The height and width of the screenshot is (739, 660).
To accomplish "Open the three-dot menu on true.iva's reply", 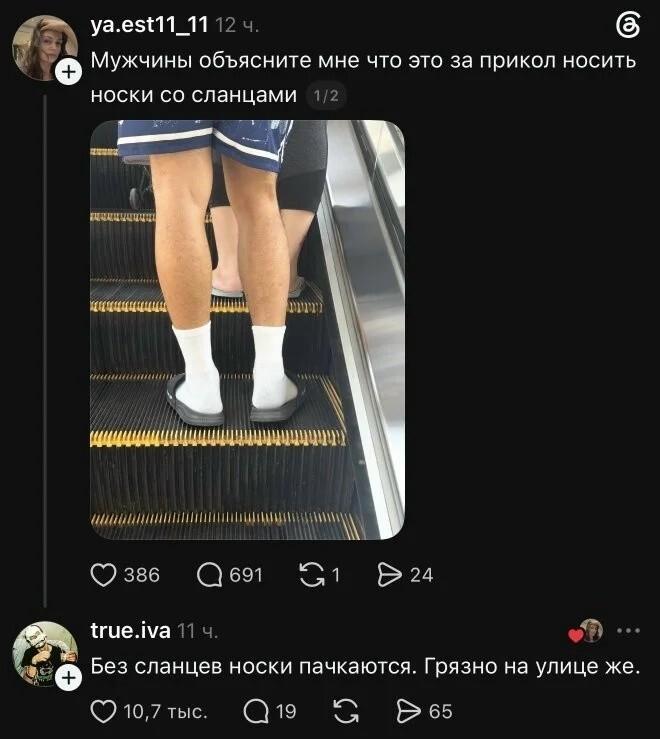I will tap(628, 631).
